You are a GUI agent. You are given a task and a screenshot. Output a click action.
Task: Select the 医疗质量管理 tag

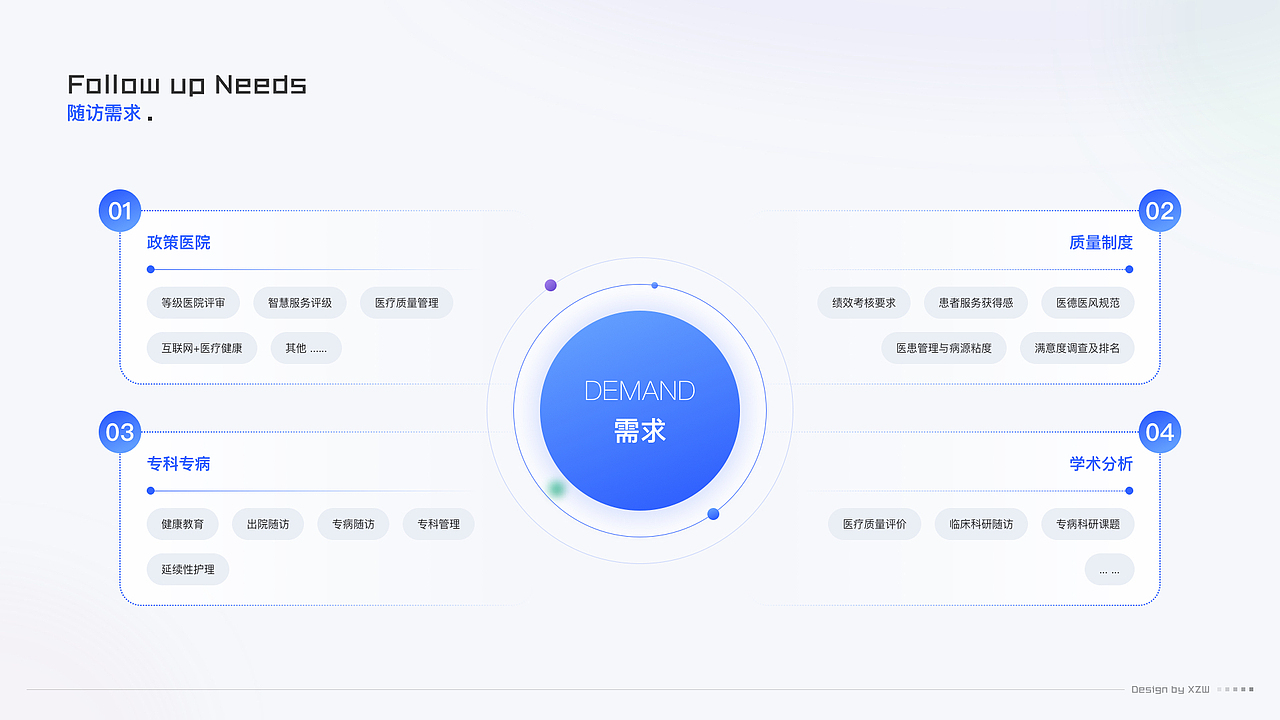[x=407, y=302]
